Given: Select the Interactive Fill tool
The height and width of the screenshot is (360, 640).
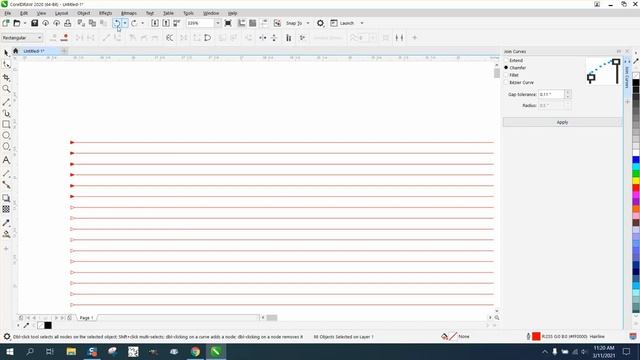Looking at the screenshot, I should [6, 234].
